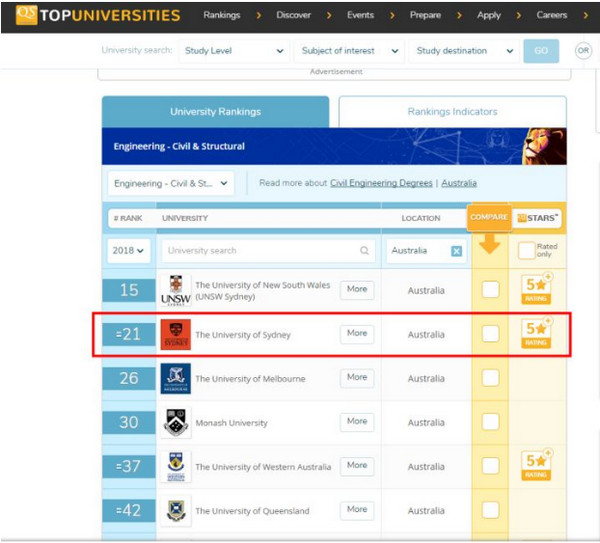Click The University of Queensland name
Image resolution: width=600 pixels, height=543 pixels.
click(252, 511)
